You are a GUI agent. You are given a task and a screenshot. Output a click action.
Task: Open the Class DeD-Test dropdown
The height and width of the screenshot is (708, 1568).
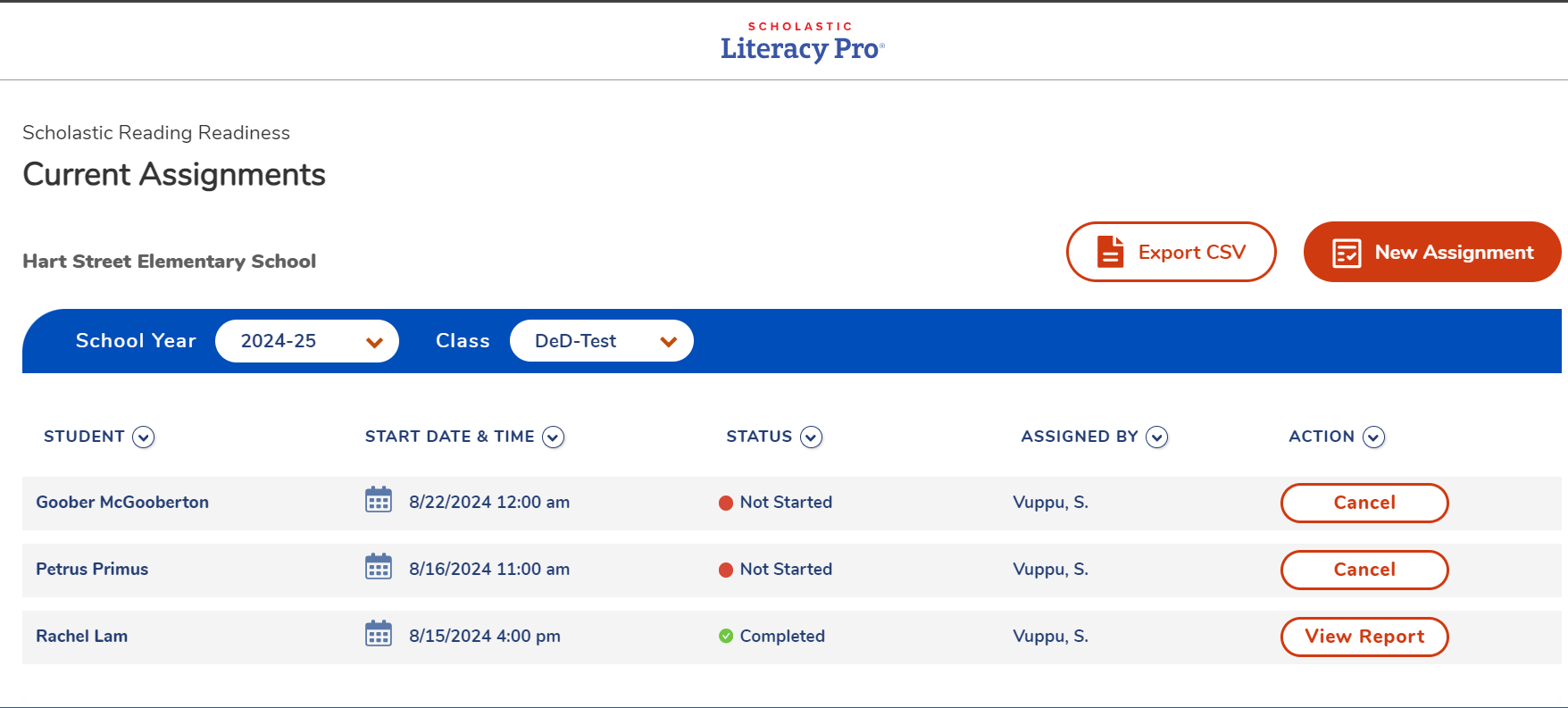click(x=602, y=341)
